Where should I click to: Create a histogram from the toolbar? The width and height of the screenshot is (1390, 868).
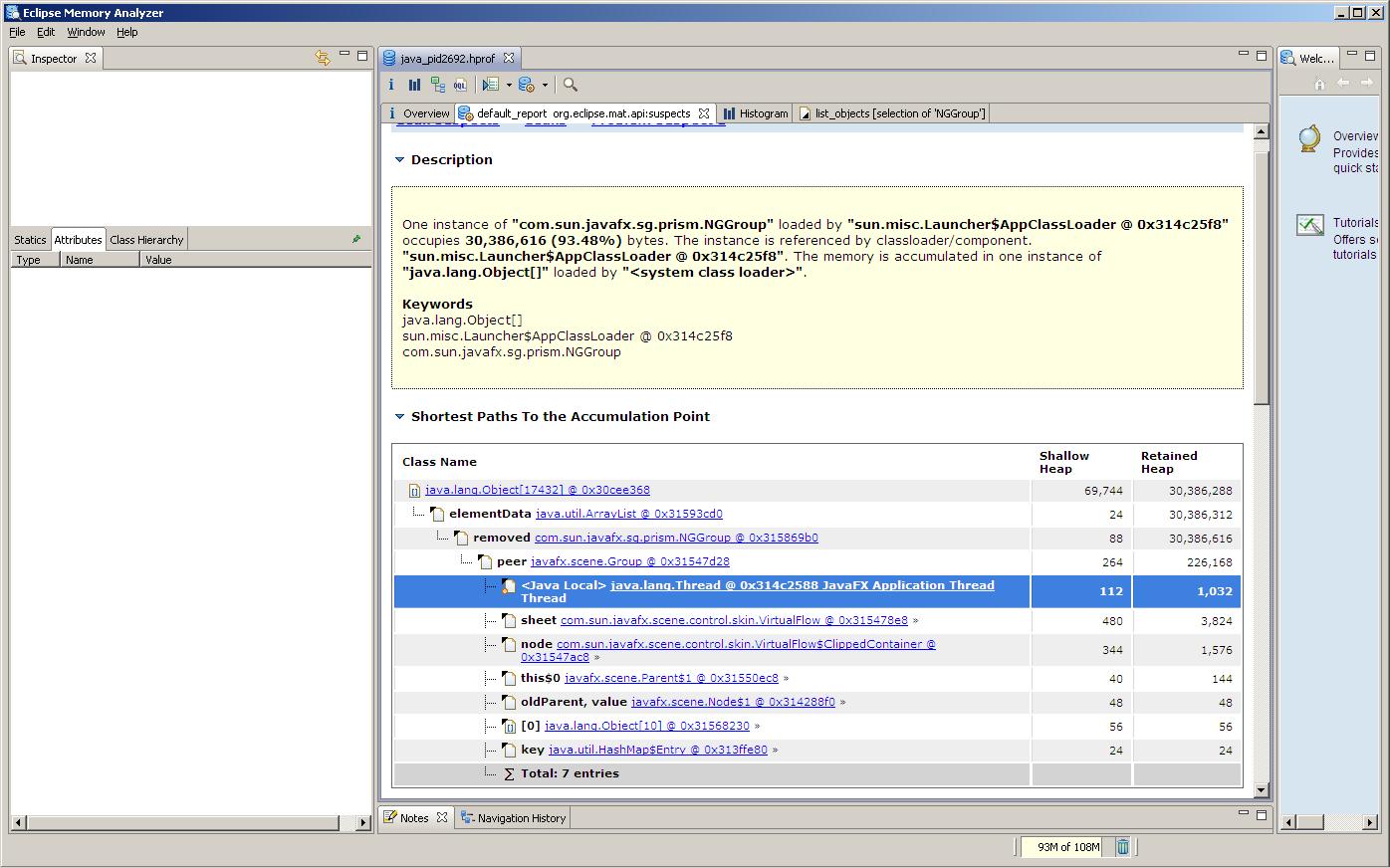414,85
